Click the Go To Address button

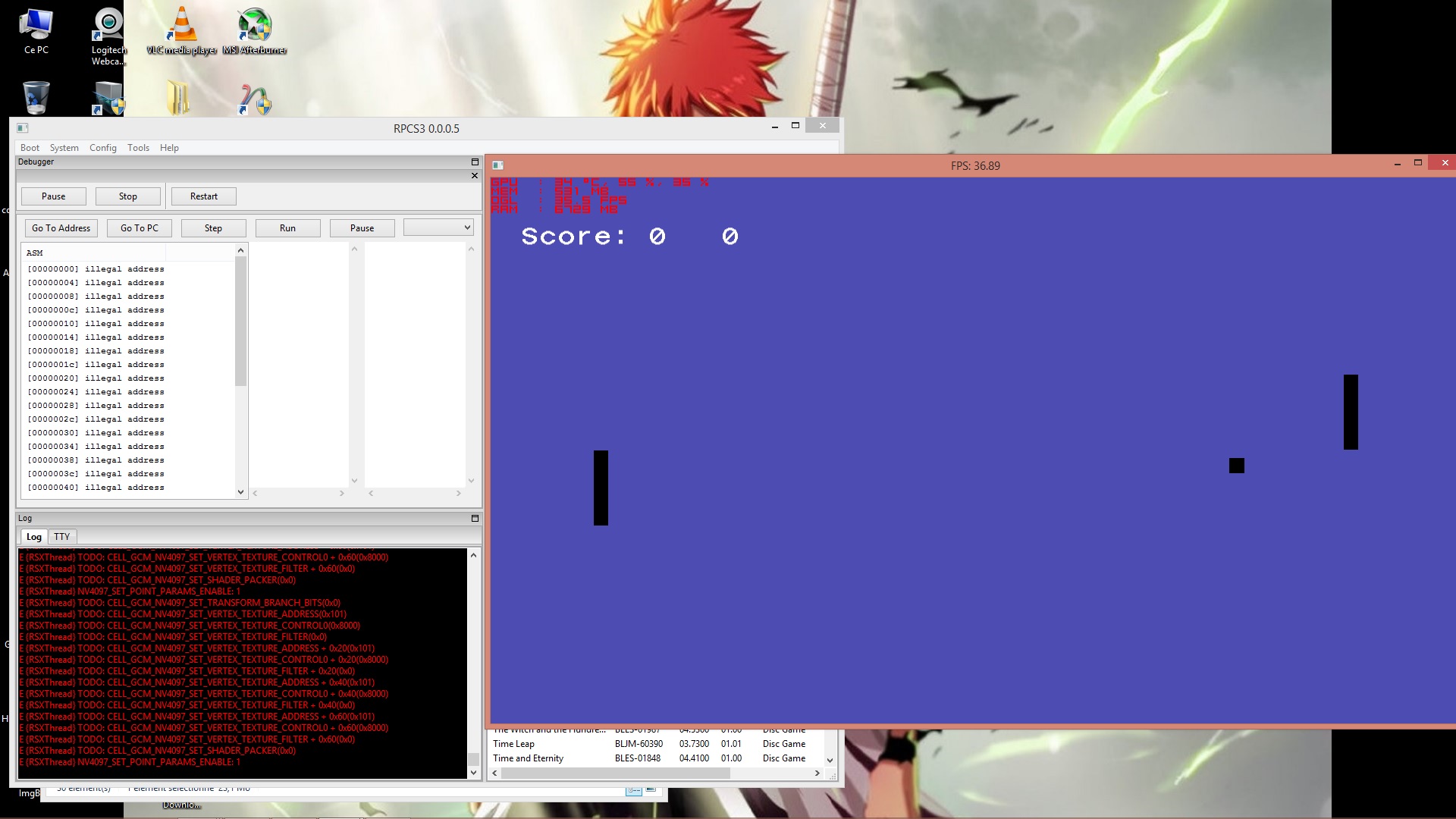61,228
